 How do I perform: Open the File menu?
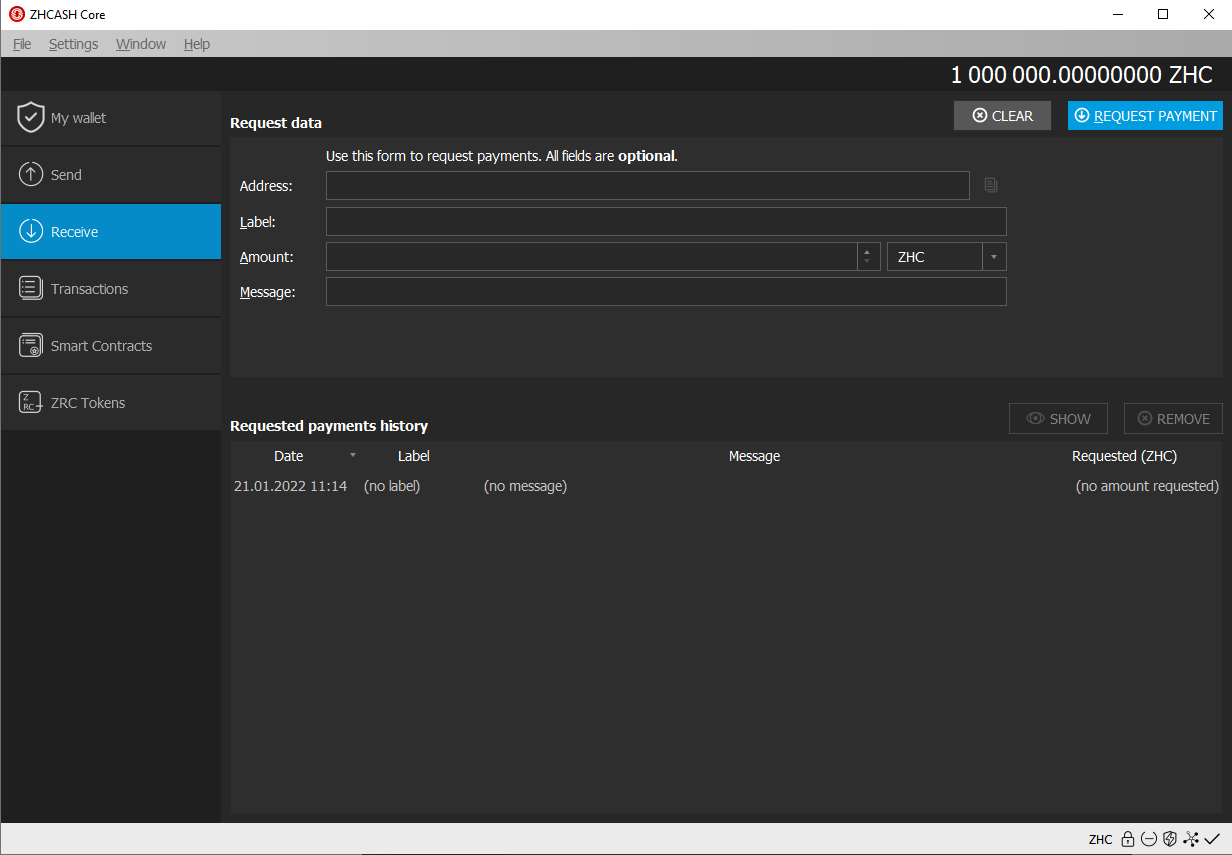pos(22,44)
